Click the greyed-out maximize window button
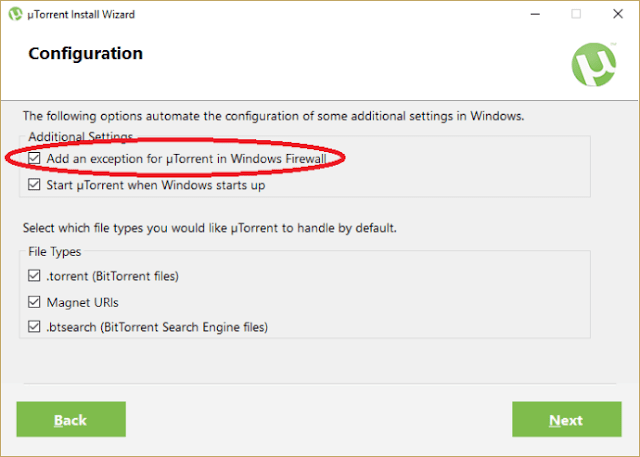Screen dimensions: 640x457 click(x=576, y=14)
